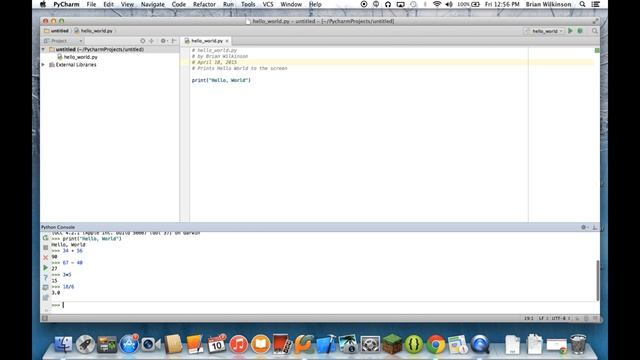Image resolution: width=640 pixels, height=360 pixels.
Task: Rerun the Python console
Action: 45,238
